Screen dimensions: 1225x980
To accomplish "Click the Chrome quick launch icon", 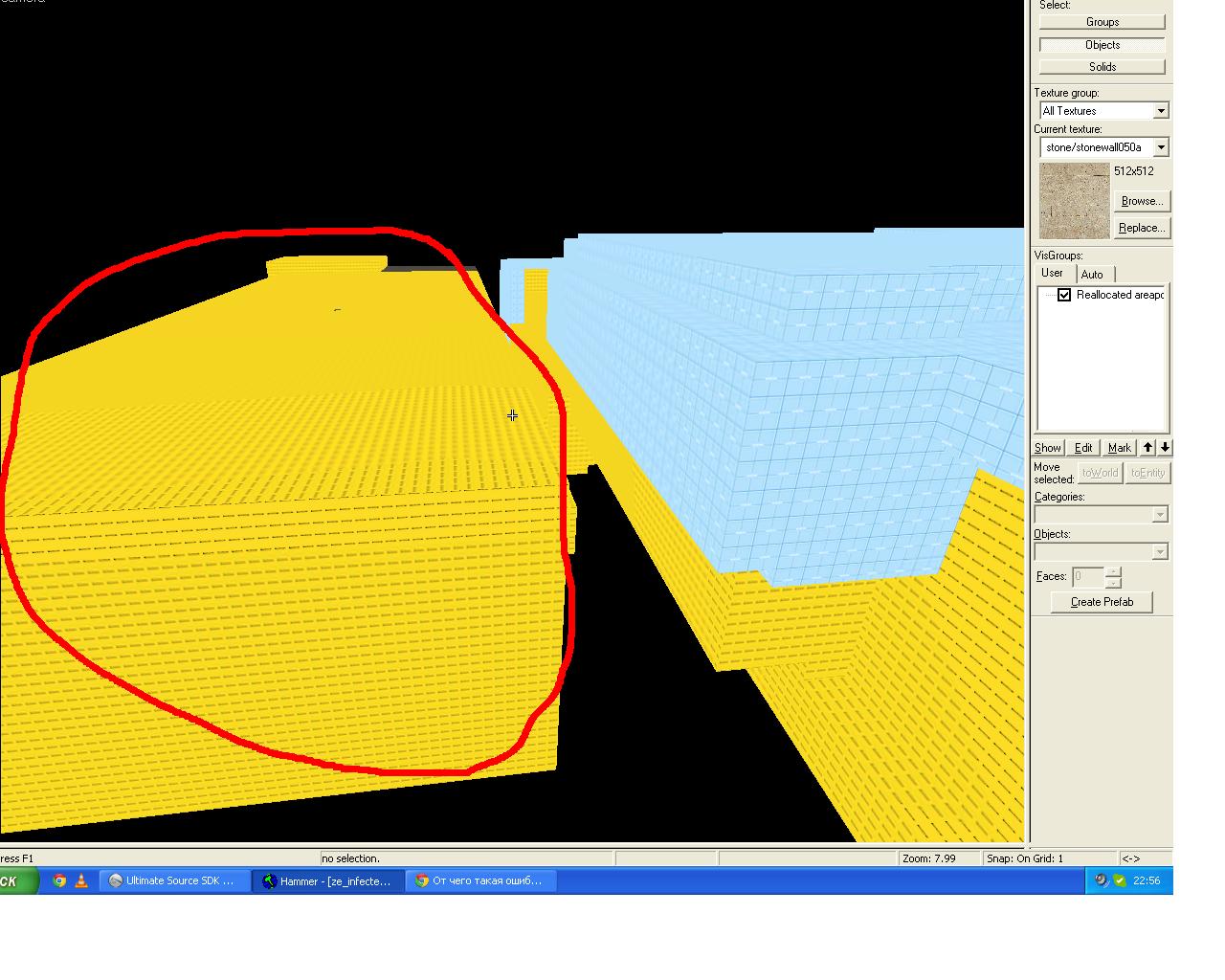I will pos(59,880).
